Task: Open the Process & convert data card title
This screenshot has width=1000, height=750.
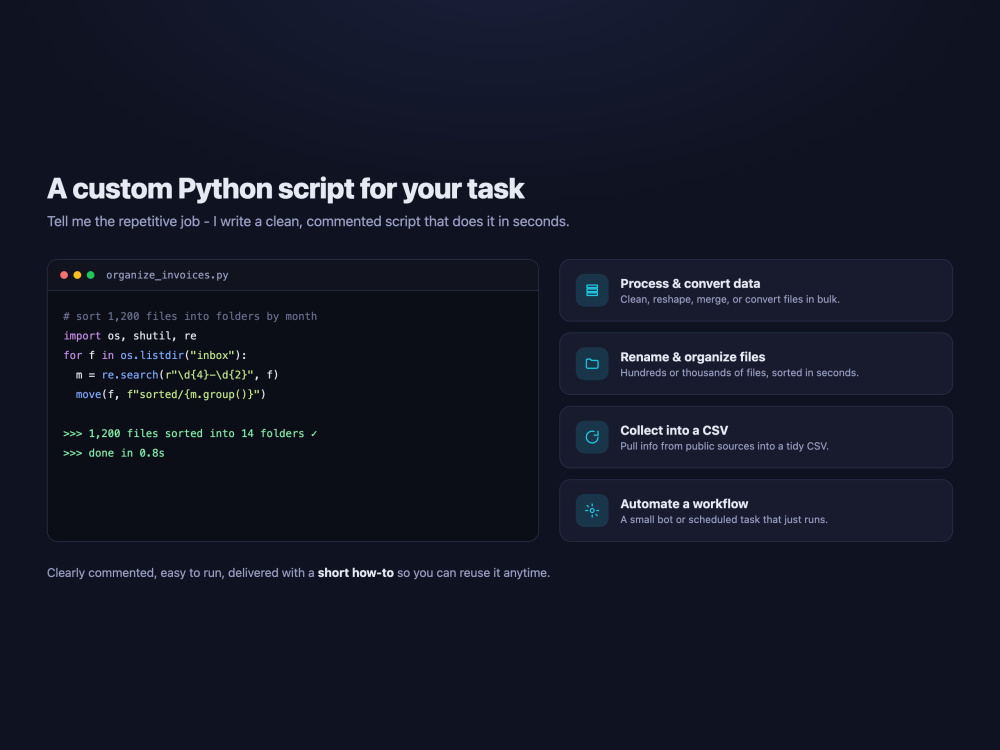Action: click(690, 283)
